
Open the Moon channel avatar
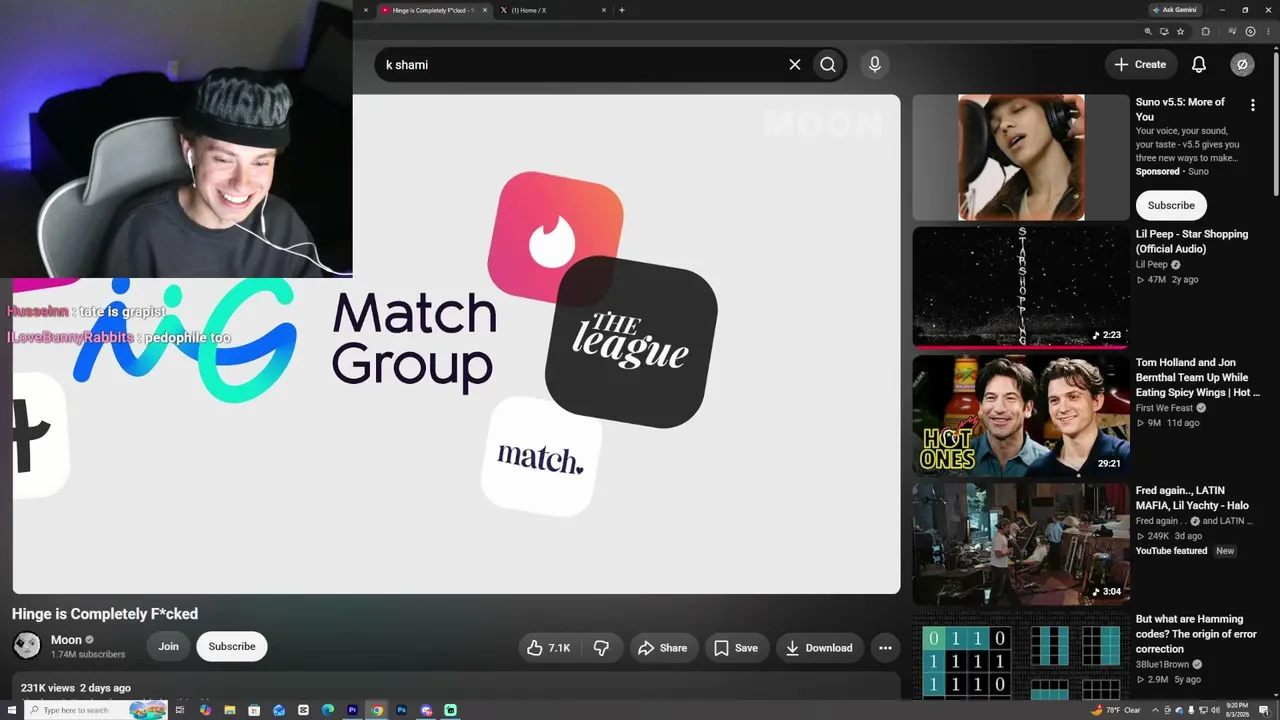(x=27, y=646)
